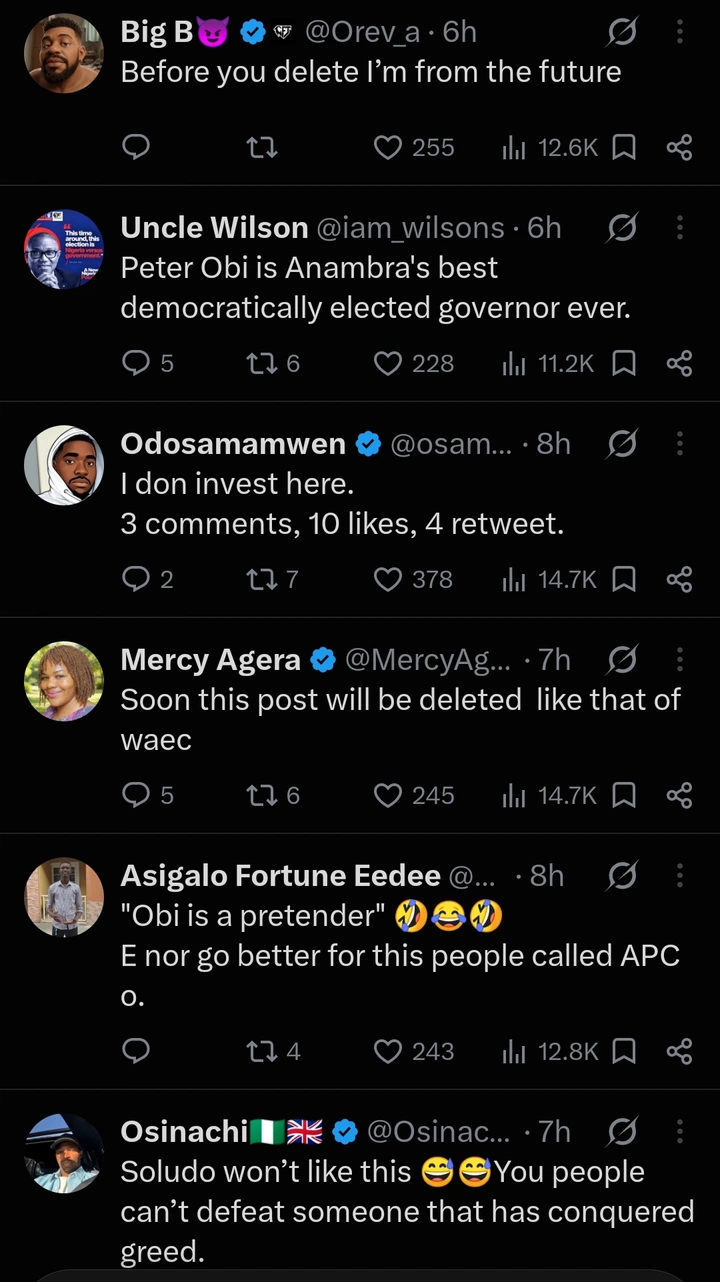The image size is (720, 1282).
Task: View analytics showing 12.6K views
Action: pos(549,148)
